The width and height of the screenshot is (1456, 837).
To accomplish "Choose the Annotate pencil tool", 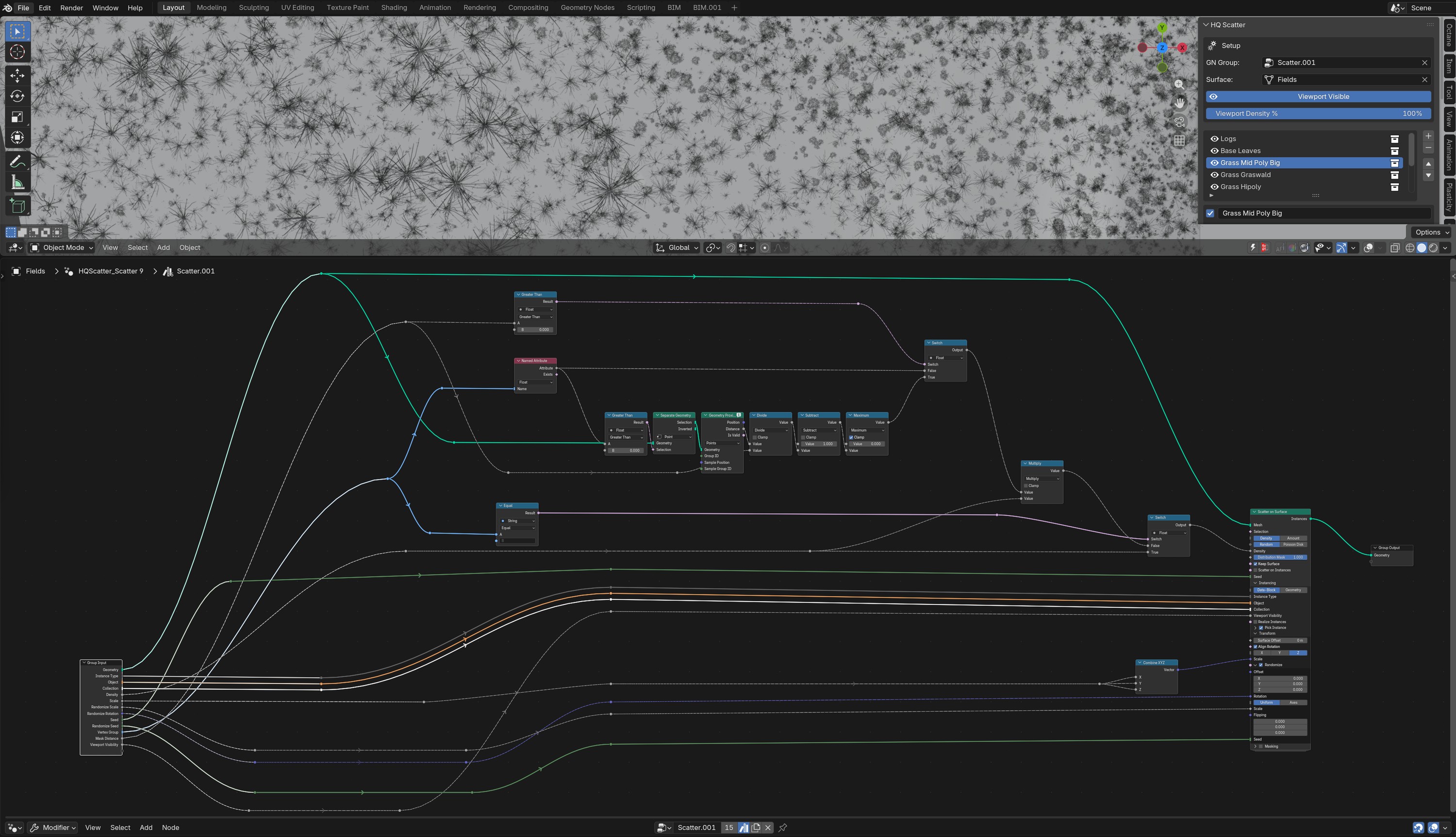I will pos(17,162).
